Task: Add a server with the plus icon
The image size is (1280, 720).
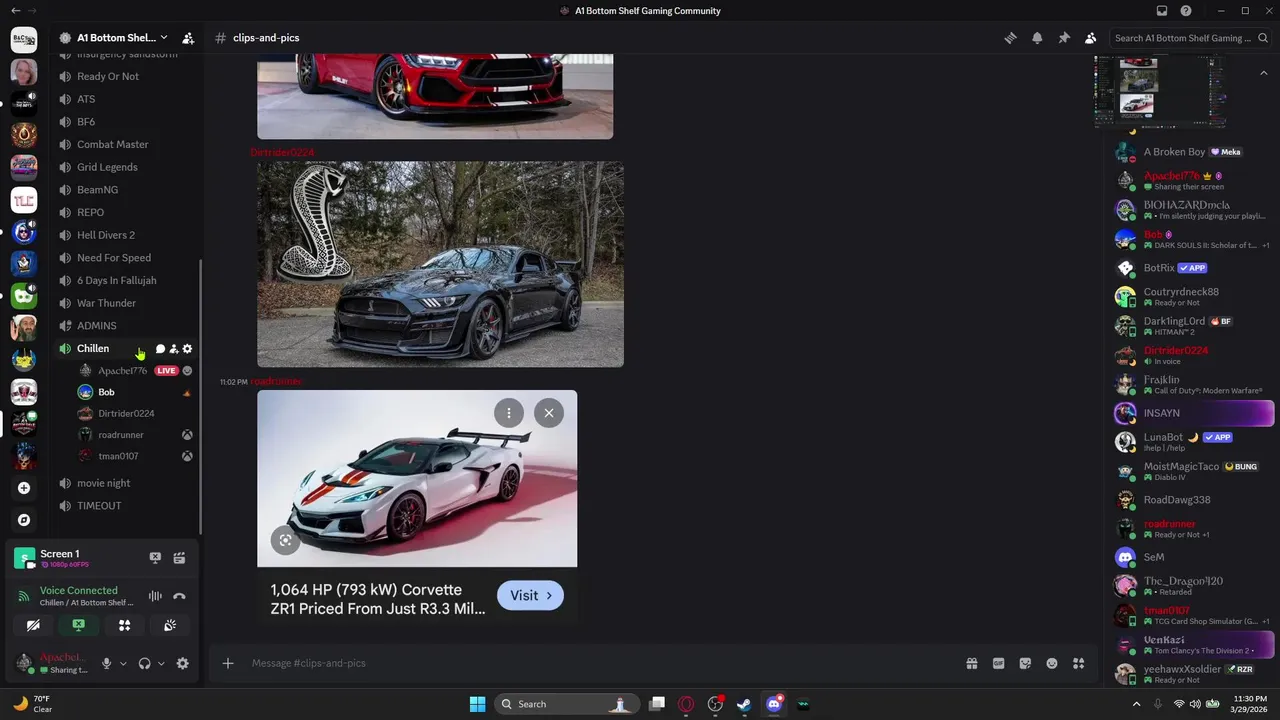Action: pyautogui.click(x=24, y=488)
